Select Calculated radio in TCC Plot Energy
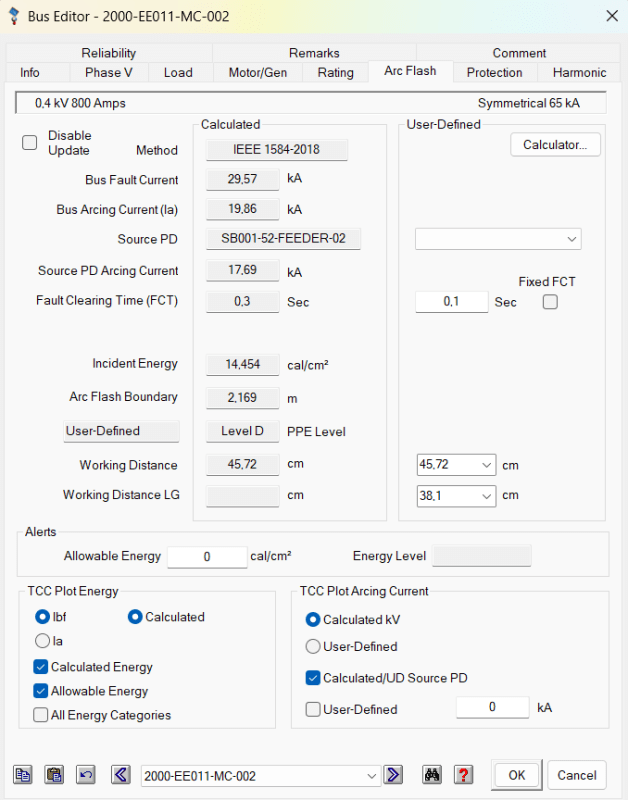This screenshot has height=800, width=628. (x=135, y=617)
